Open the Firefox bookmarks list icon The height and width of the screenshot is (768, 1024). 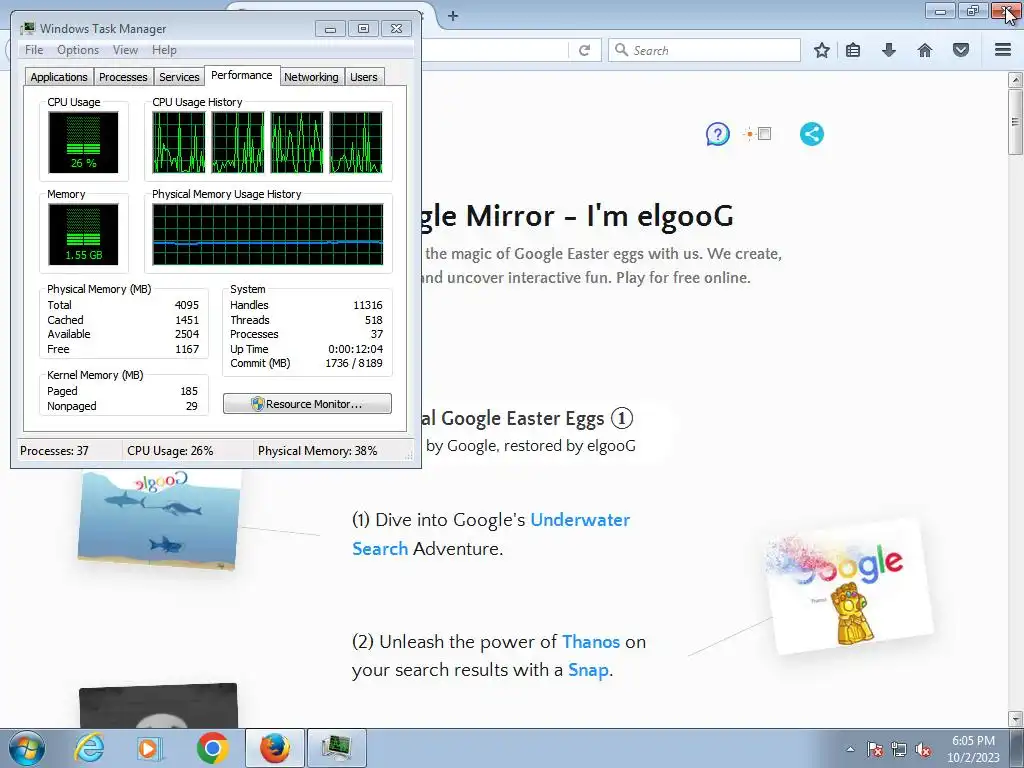(853, 50)
